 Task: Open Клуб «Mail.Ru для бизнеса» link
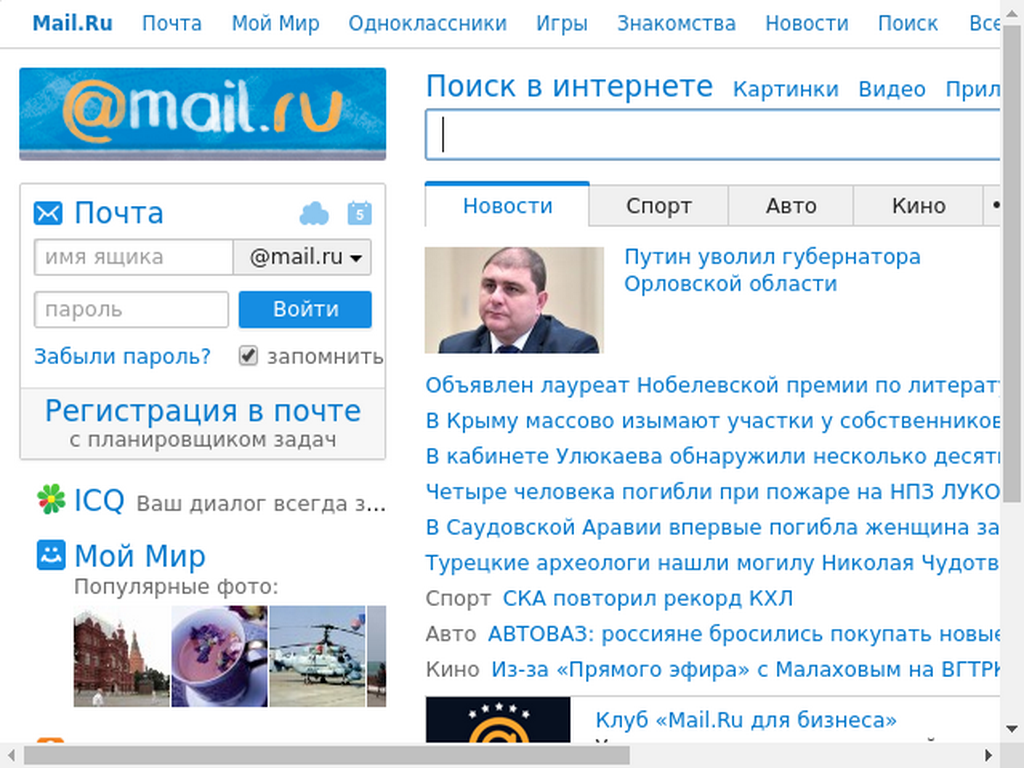746,720
